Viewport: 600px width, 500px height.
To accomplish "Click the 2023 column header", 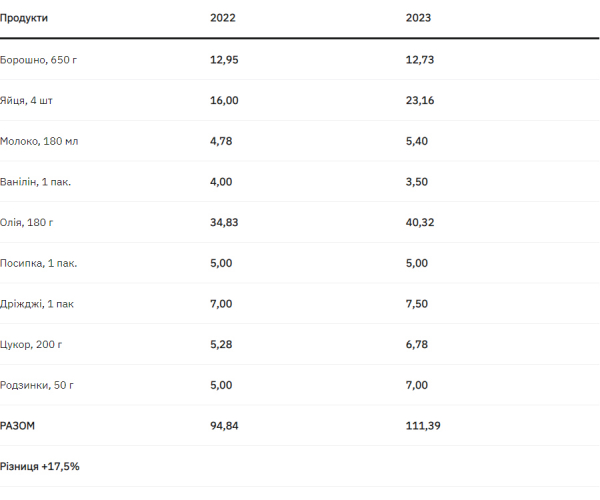I will (x=419, y=19).
